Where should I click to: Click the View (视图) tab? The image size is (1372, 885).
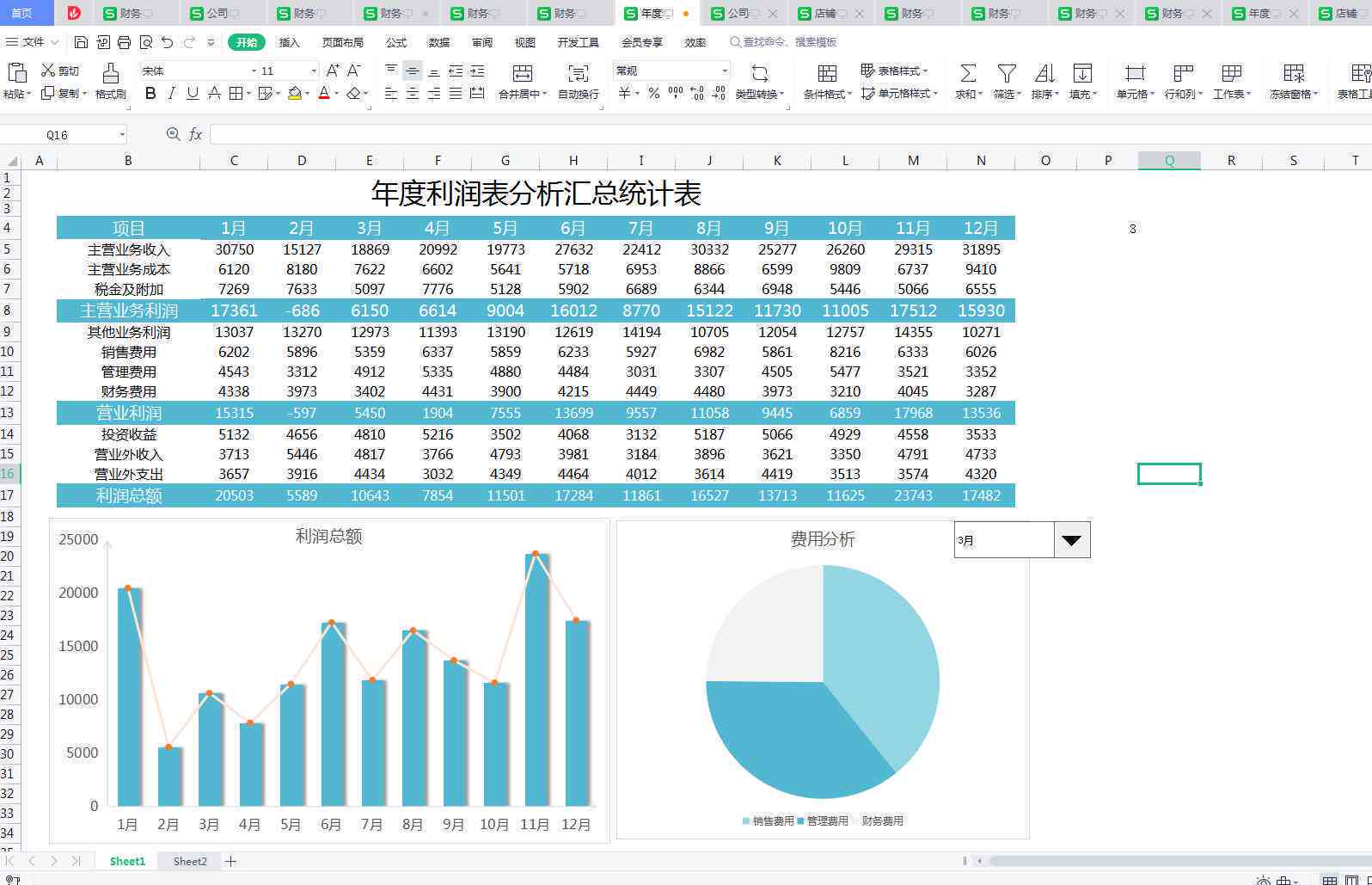tap(524, 42)
